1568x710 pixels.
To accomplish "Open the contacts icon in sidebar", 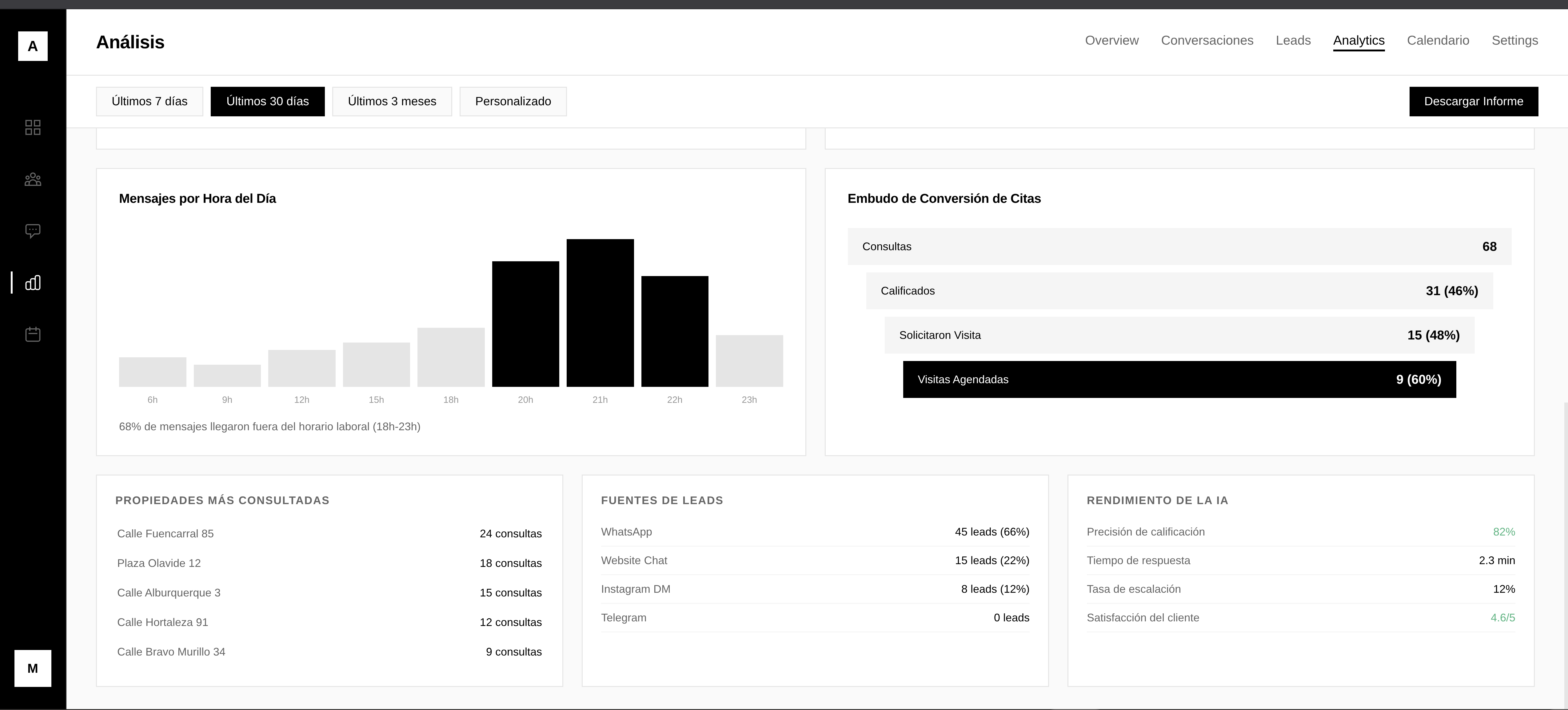I will tap(33, 179).
